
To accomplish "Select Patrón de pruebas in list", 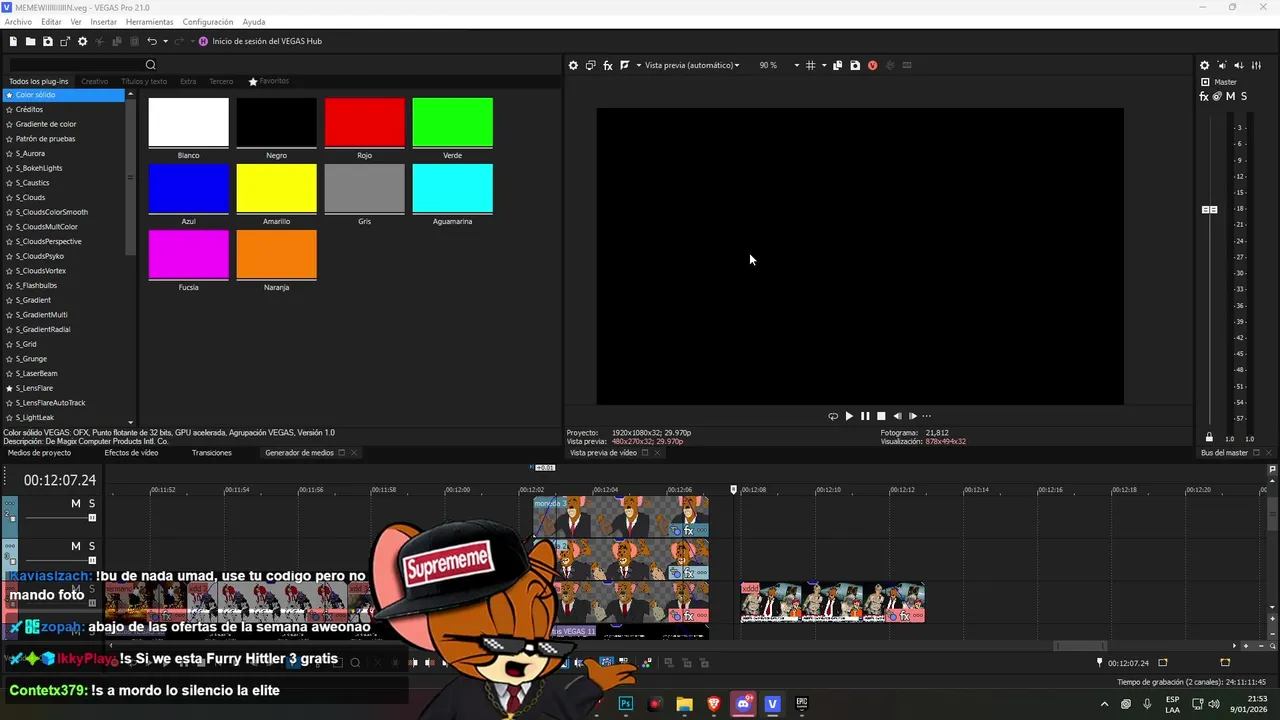I will [x=45, y=139].
